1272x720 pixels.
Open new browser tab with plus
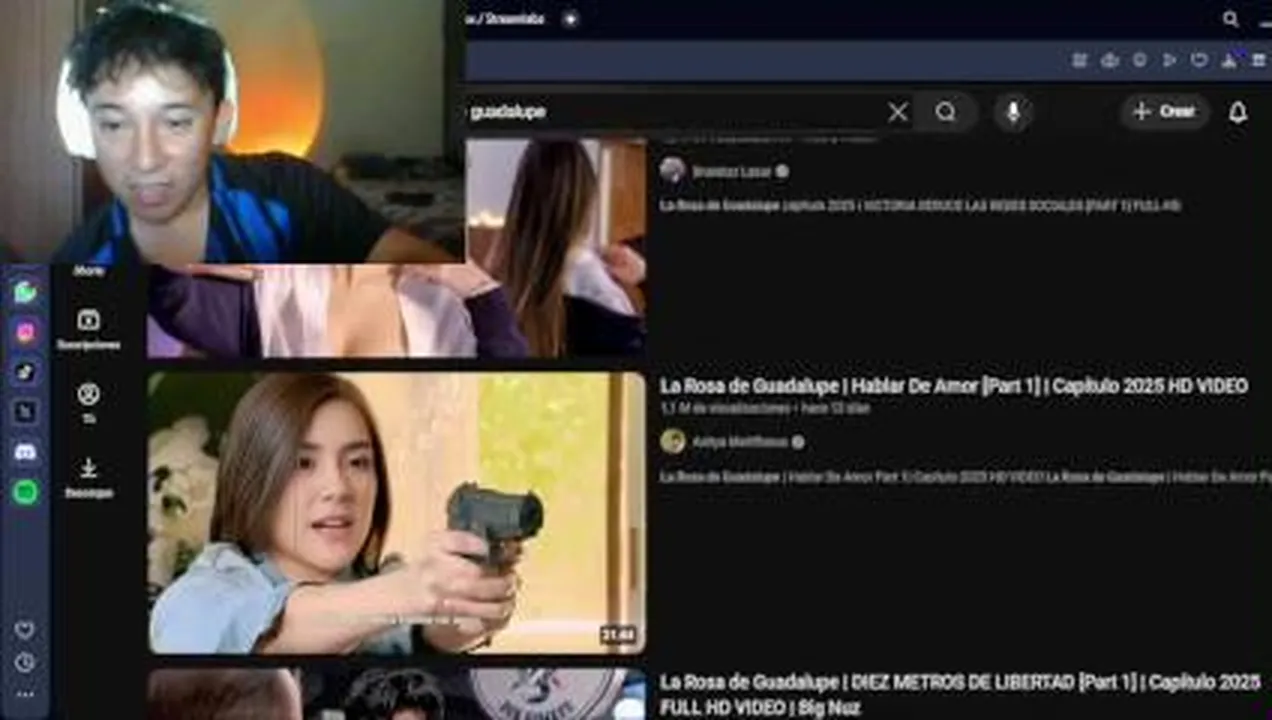[570, 19]
